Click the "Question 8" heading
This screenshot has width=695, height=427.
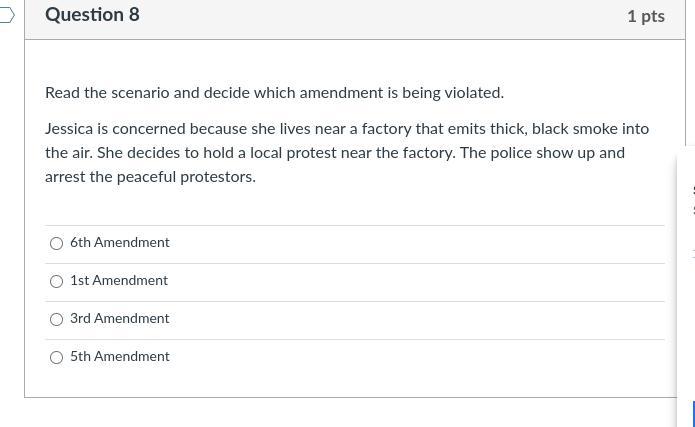pos(92,15)
